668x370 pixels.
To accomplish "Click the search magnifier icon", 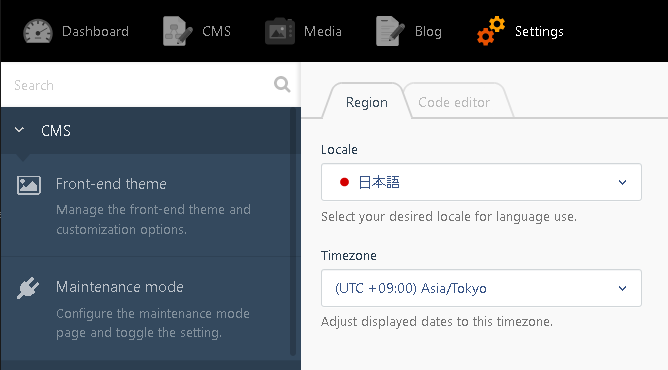I will tap(282, 84).
